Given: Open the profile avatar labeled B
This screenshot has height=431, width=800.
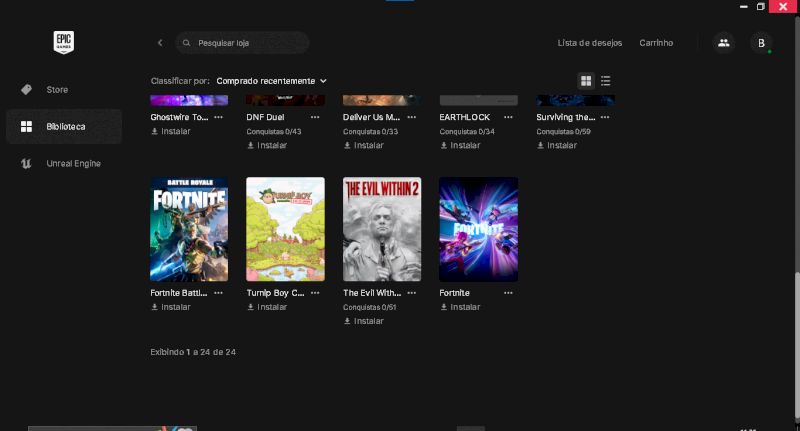Looking at the screenshot, I should click(761, 43).
